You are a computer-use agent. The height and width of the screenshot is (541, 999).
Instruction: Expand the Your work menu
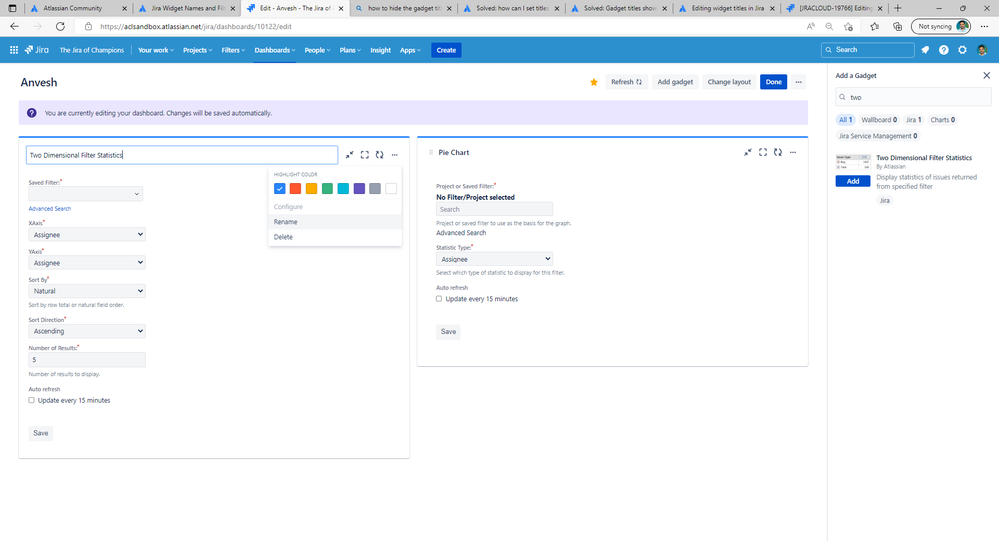click(x=155, y=50)
